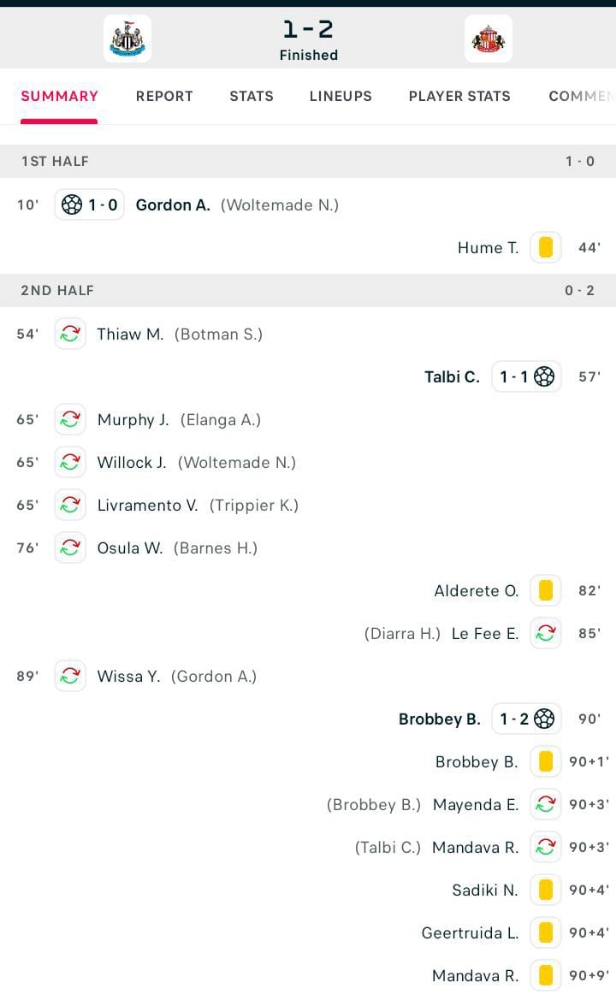Click Sadiki N. yellow card icon

[545, 890]
